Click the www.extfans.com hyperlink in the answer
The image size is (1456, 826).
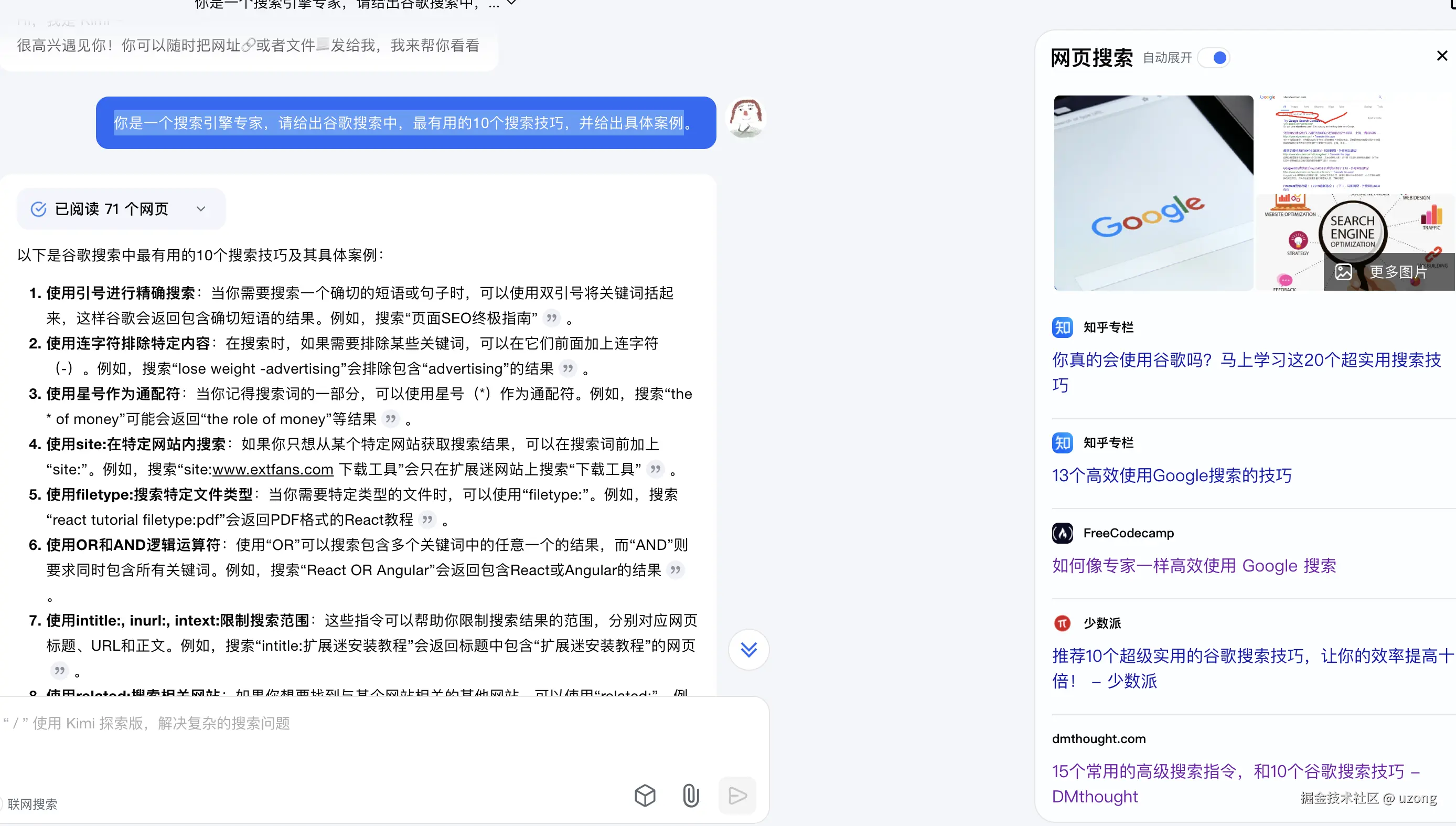pos(272,470)
